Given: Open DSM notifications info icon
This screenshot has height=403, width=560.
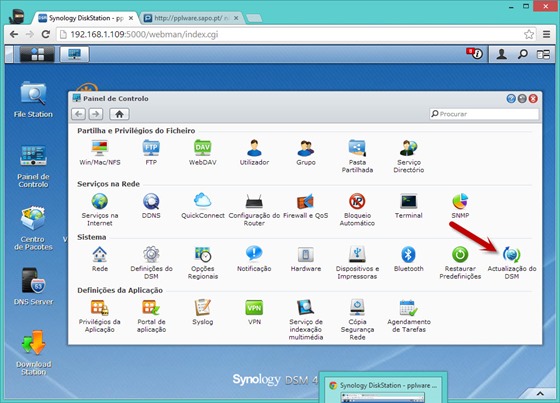Looking at the screenshot, I should (x=475, y=54).
